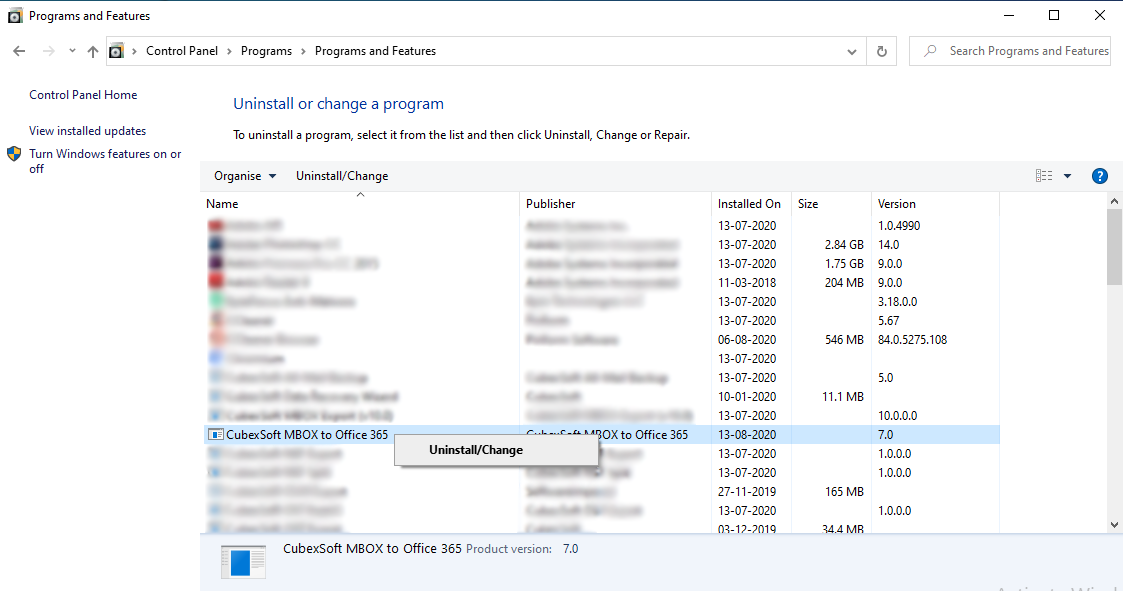This screenshot has height=591, width=1123.
Task: Click the CubexSoft MBOX to Office 365 row icon
Action: [215, 435]
